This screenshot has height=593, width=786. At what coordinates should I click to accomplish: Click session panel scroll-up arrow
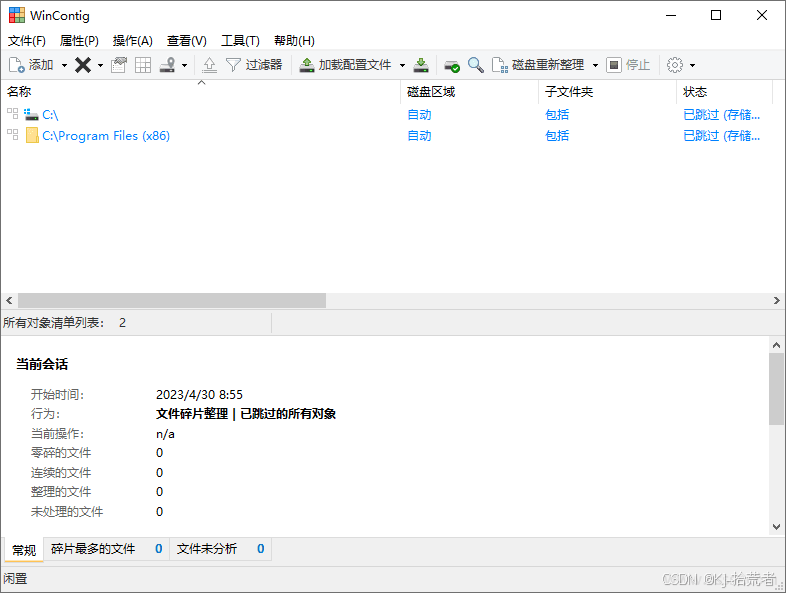tap(776, 345)
